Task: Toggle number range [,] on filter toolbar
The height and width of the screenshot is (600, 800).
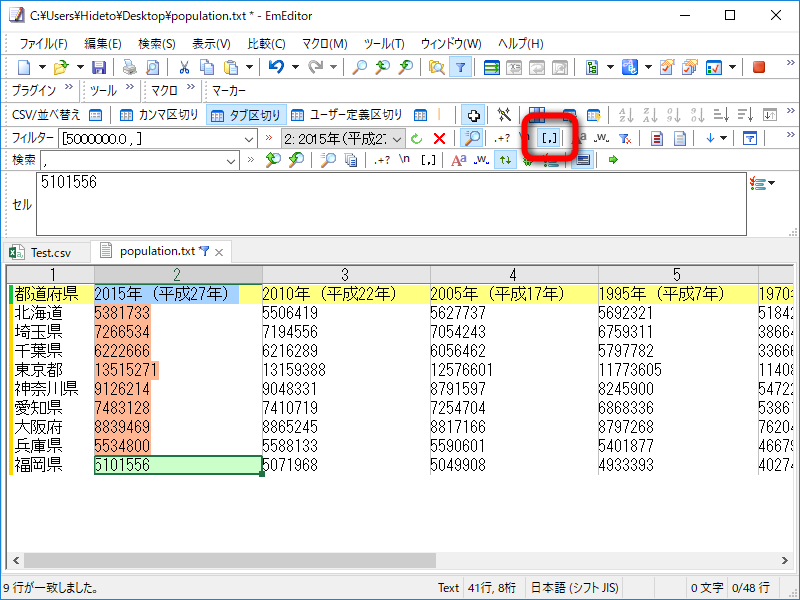Action: pos(549,138)
